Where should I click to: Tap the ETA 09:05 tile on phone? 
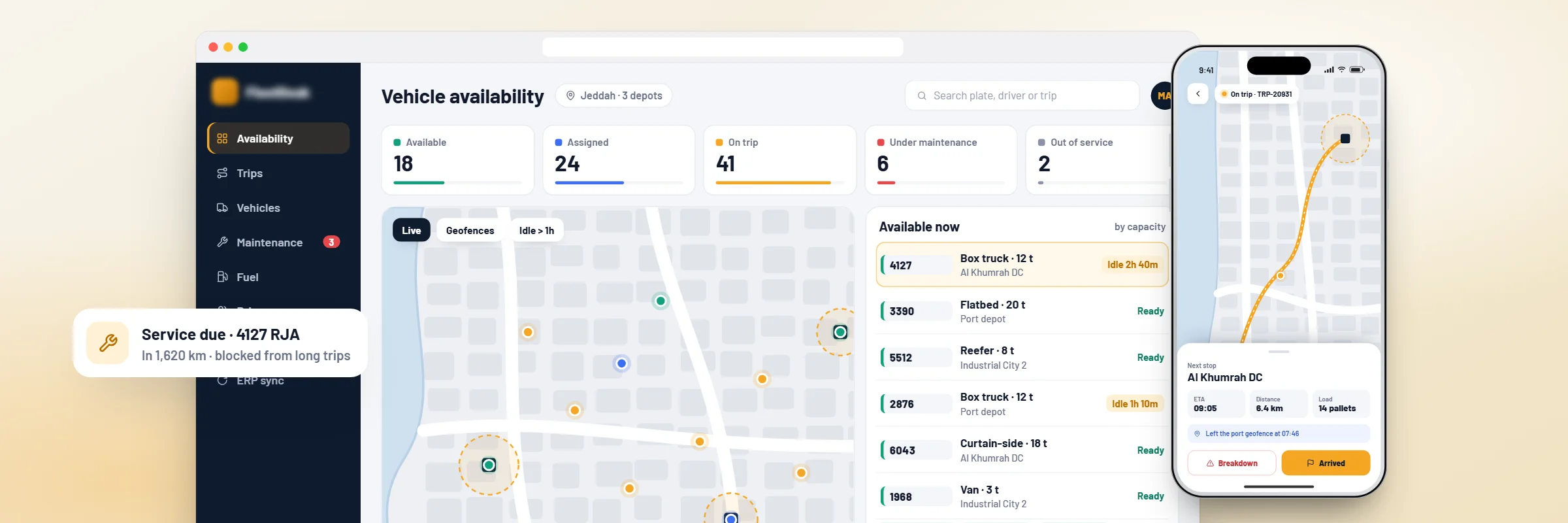1216,404
